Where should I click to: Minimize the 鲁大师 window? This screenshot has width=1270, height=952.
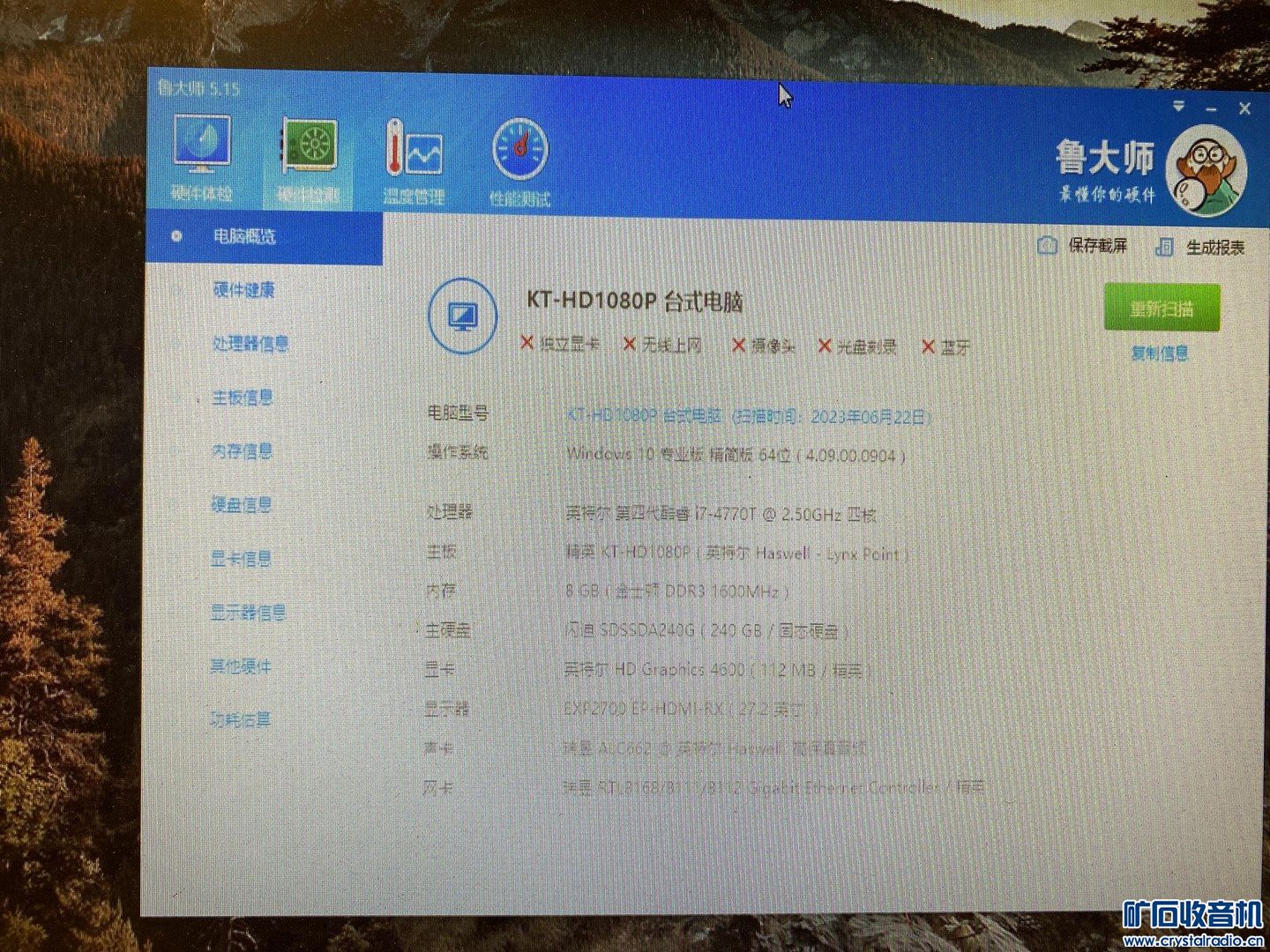(1211, 108)
